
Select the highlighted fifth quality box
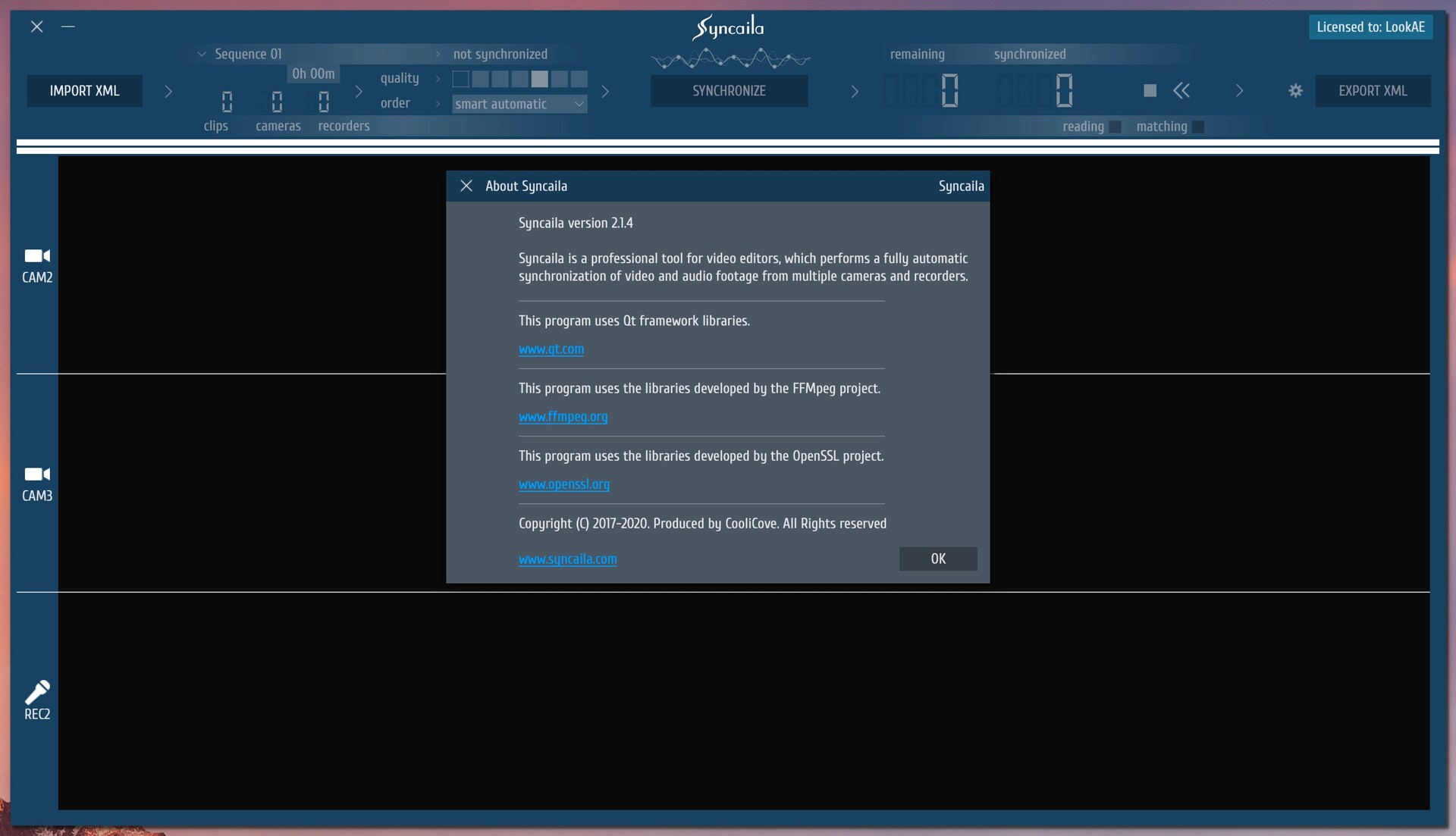click(x=539, y=79)
